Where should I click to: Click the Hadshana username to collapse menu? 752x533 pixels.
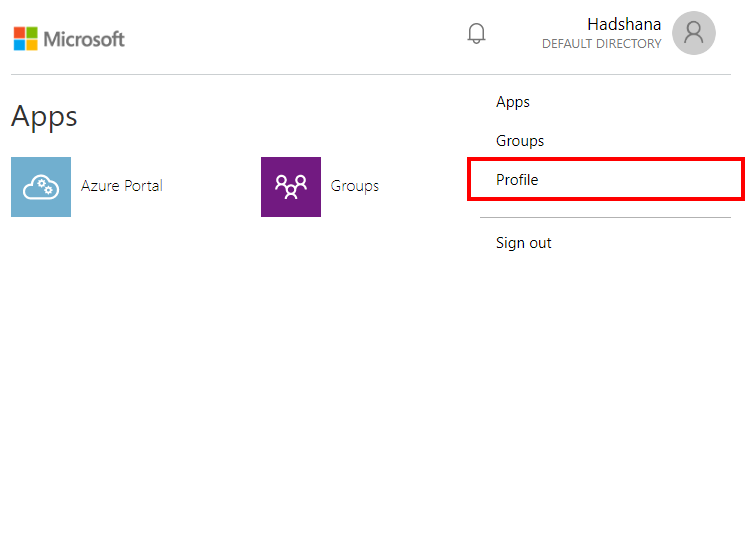[624, 24]
